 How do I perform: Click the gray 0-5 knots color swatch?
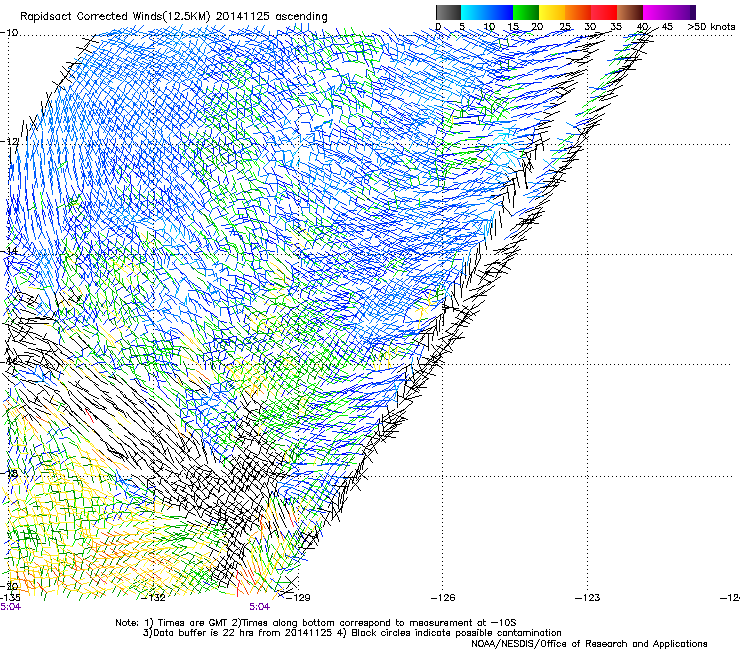[448, 12]
